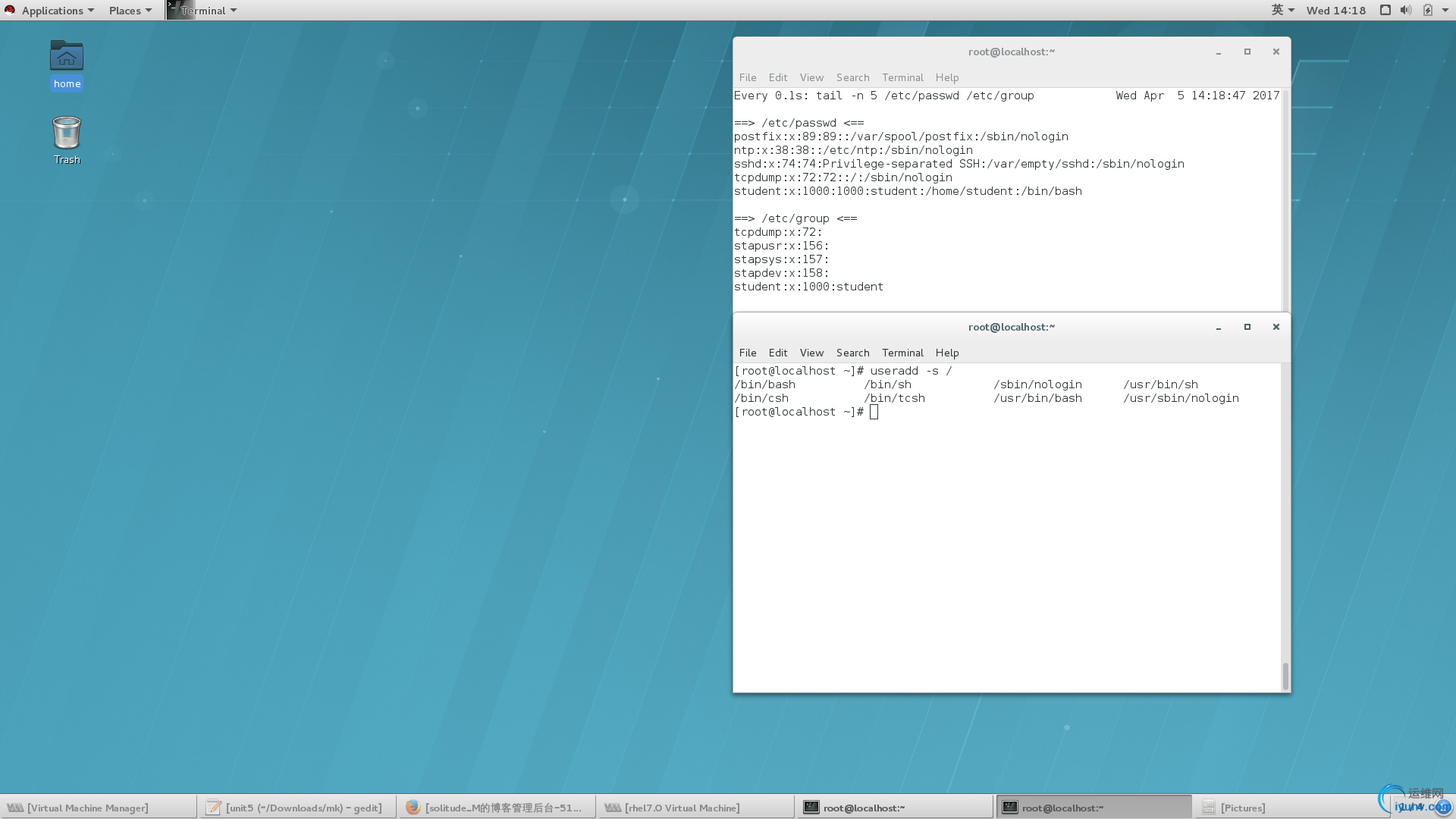Open Search menu in upper terminal window

pyautogui.click(x=852, y=77)
